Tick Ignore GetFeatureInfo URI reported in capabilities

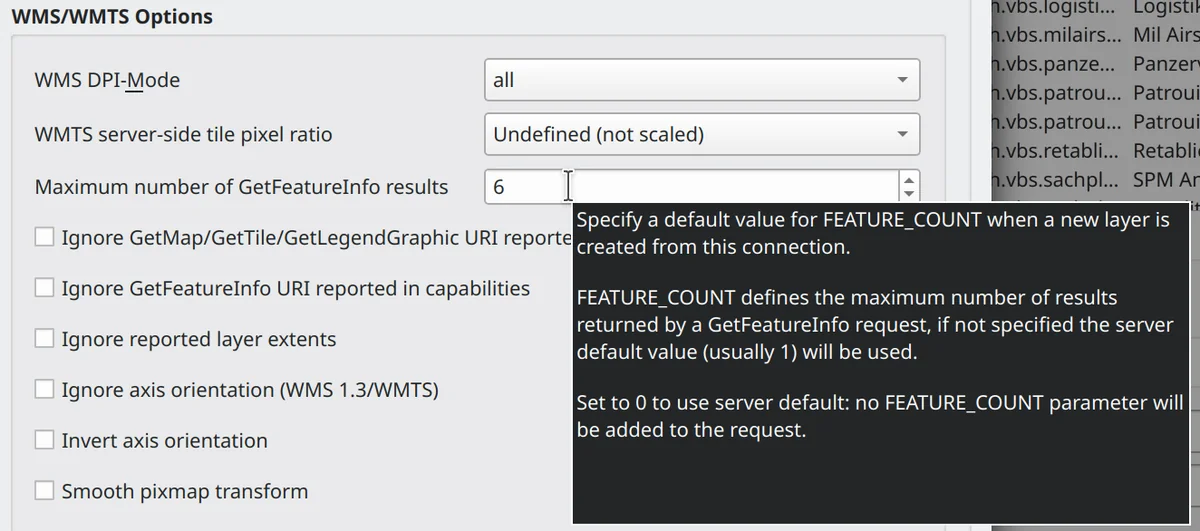coord(45,288)
